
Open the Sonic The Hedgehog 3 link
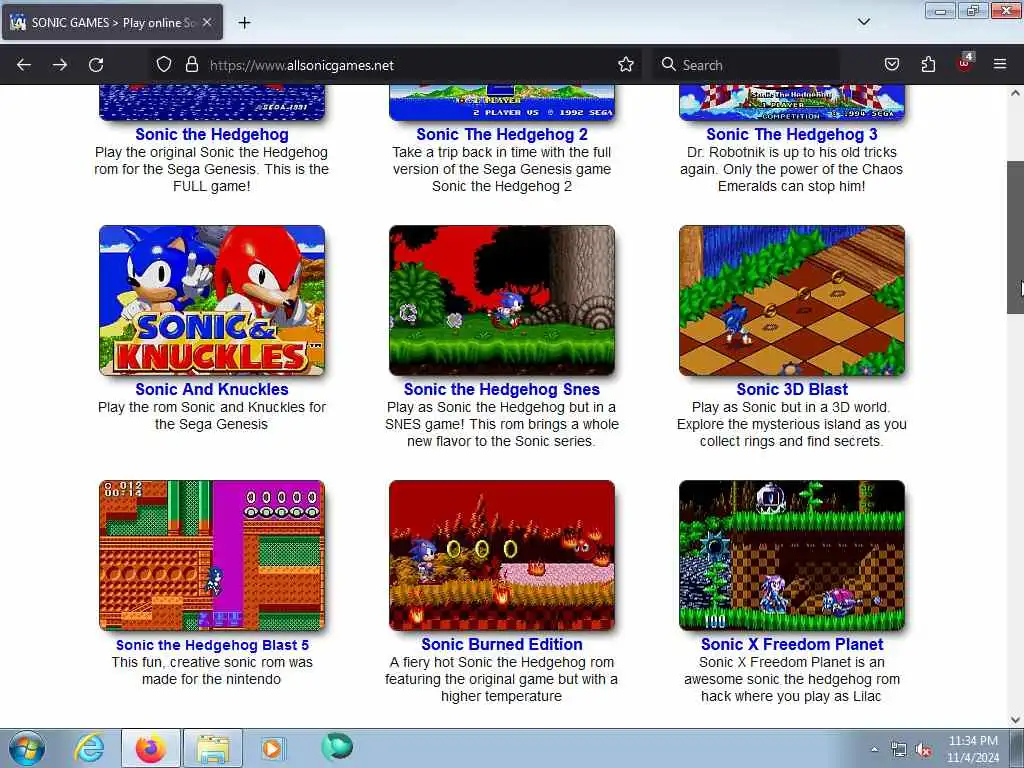[792, 135]
